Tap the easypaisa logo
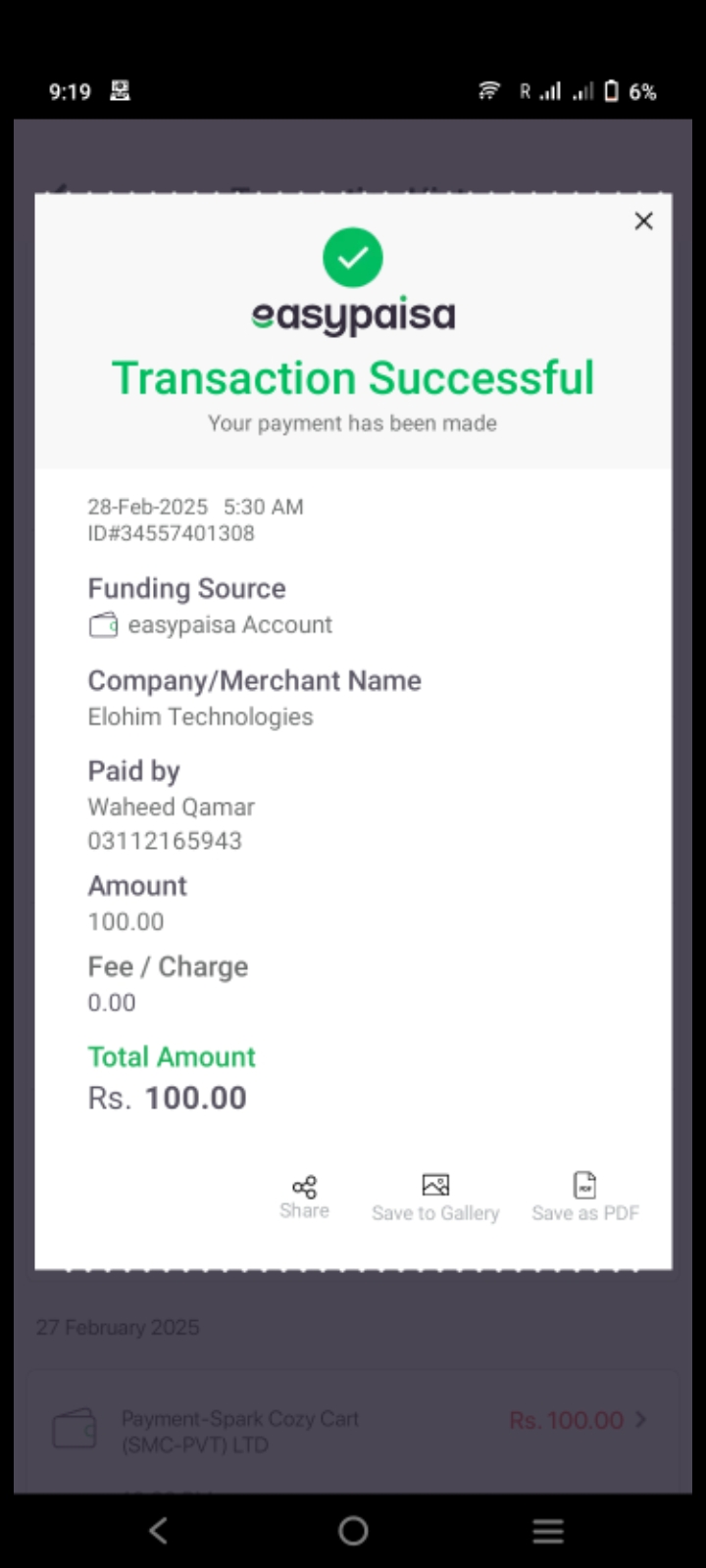Image resolution: width=706 pixels, height=1568 pixels. point(353,316)
